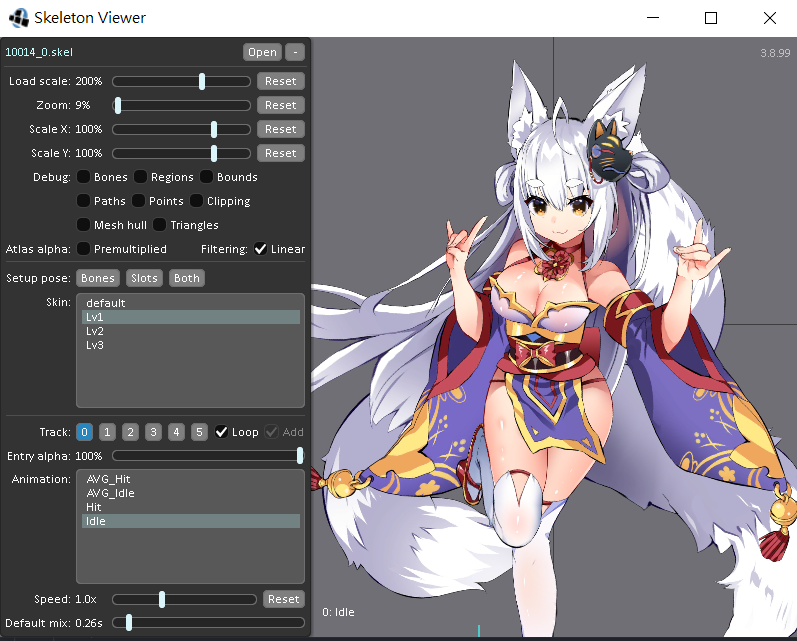This screenshot has width=797, height=641.
Task: Reset the Scale X value
Action: click(x=281, y=129)
